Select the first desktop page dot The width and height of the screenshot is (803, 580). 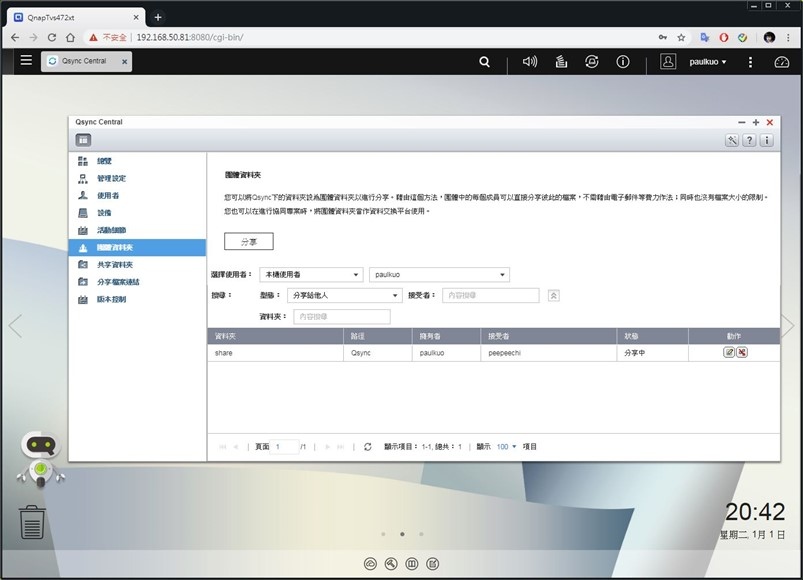coord(384,534)
